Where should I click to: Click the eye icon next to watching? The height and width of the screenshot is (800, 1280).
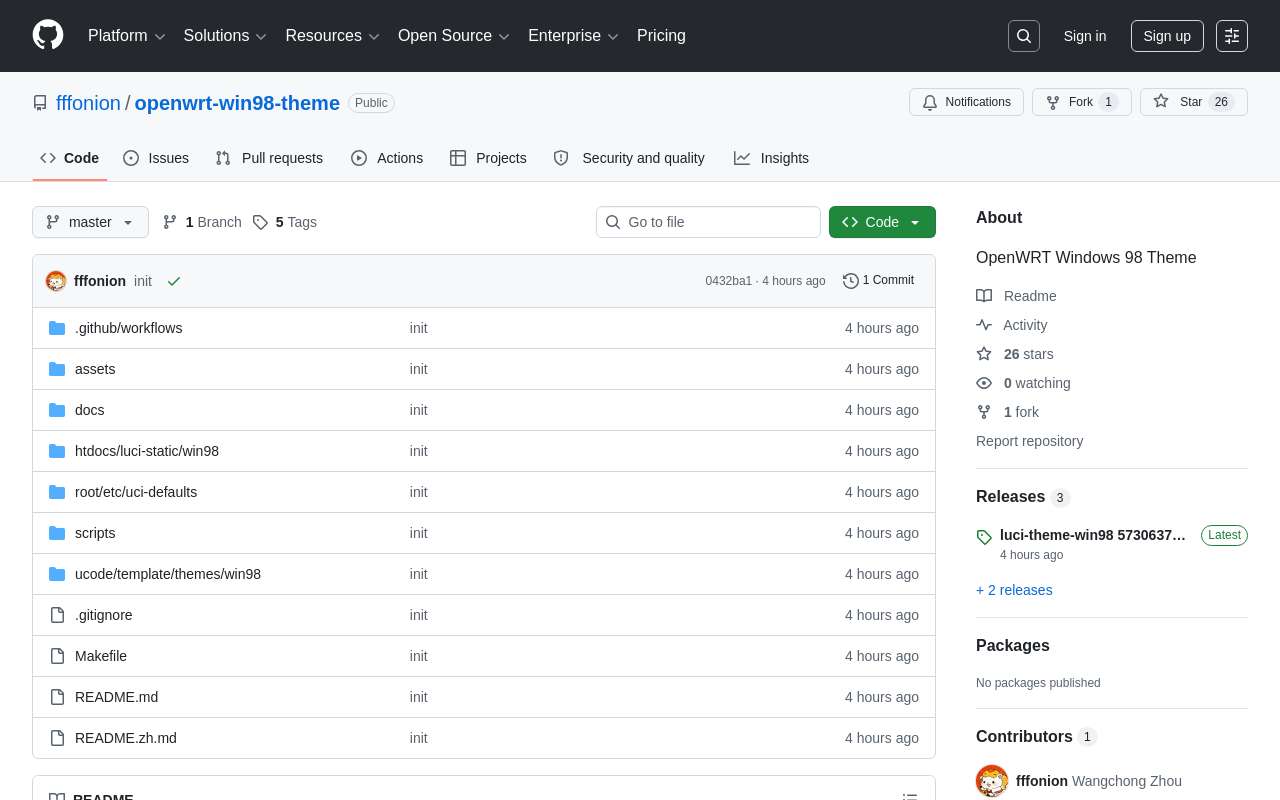pos(984,383)
